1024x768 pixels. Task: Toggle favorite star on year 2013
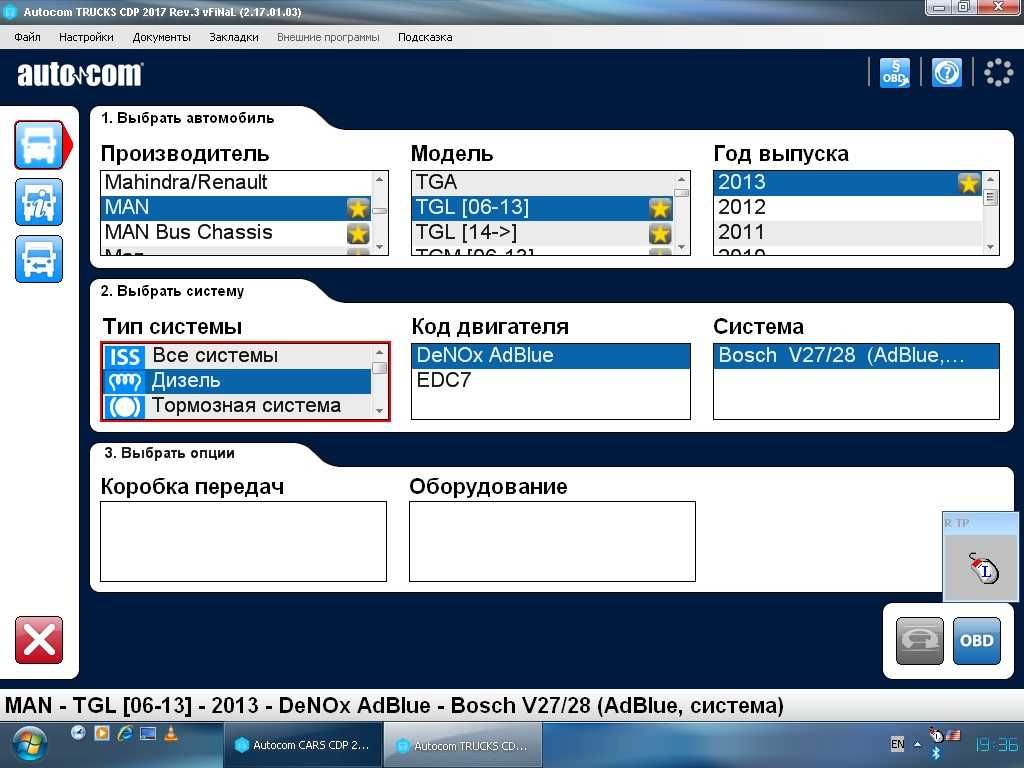coord(968,183)
